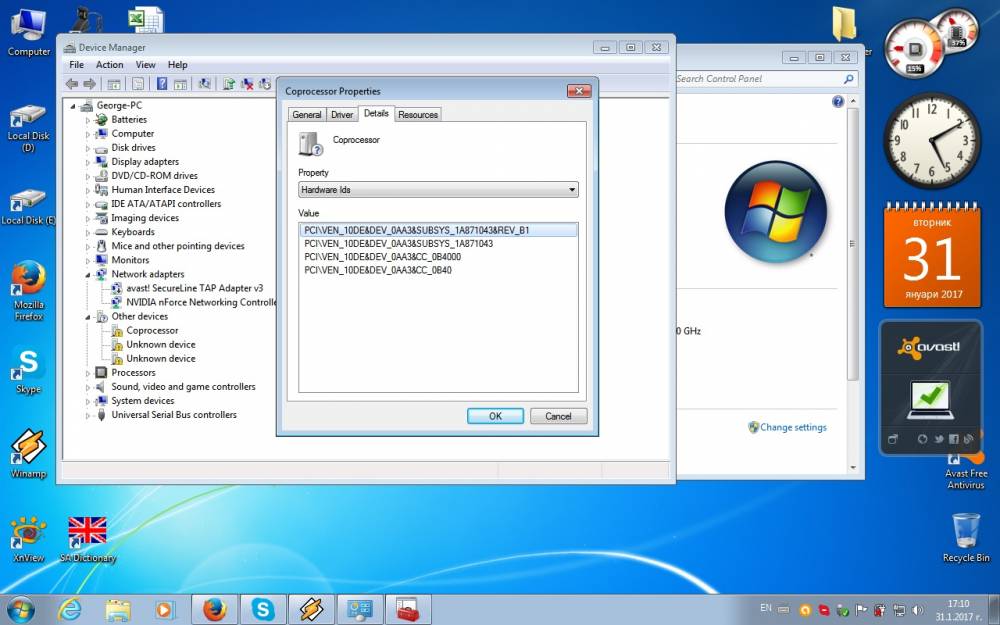Collapse the George-PC root node
Viewport: 1000px width, 625px height.
coord(73,106)
